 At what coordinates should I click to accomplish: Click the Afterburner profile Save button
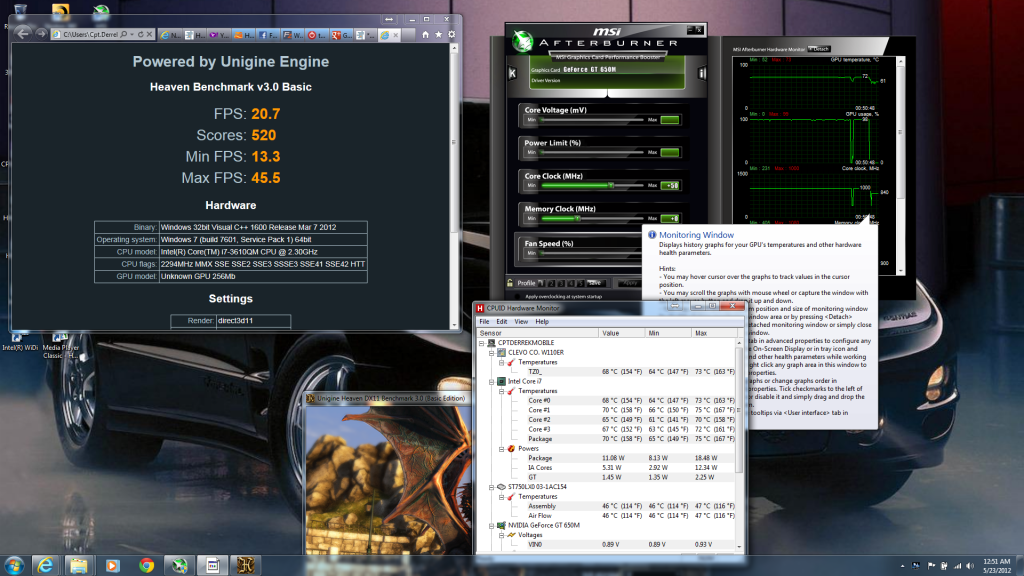(x=594, y=283)
